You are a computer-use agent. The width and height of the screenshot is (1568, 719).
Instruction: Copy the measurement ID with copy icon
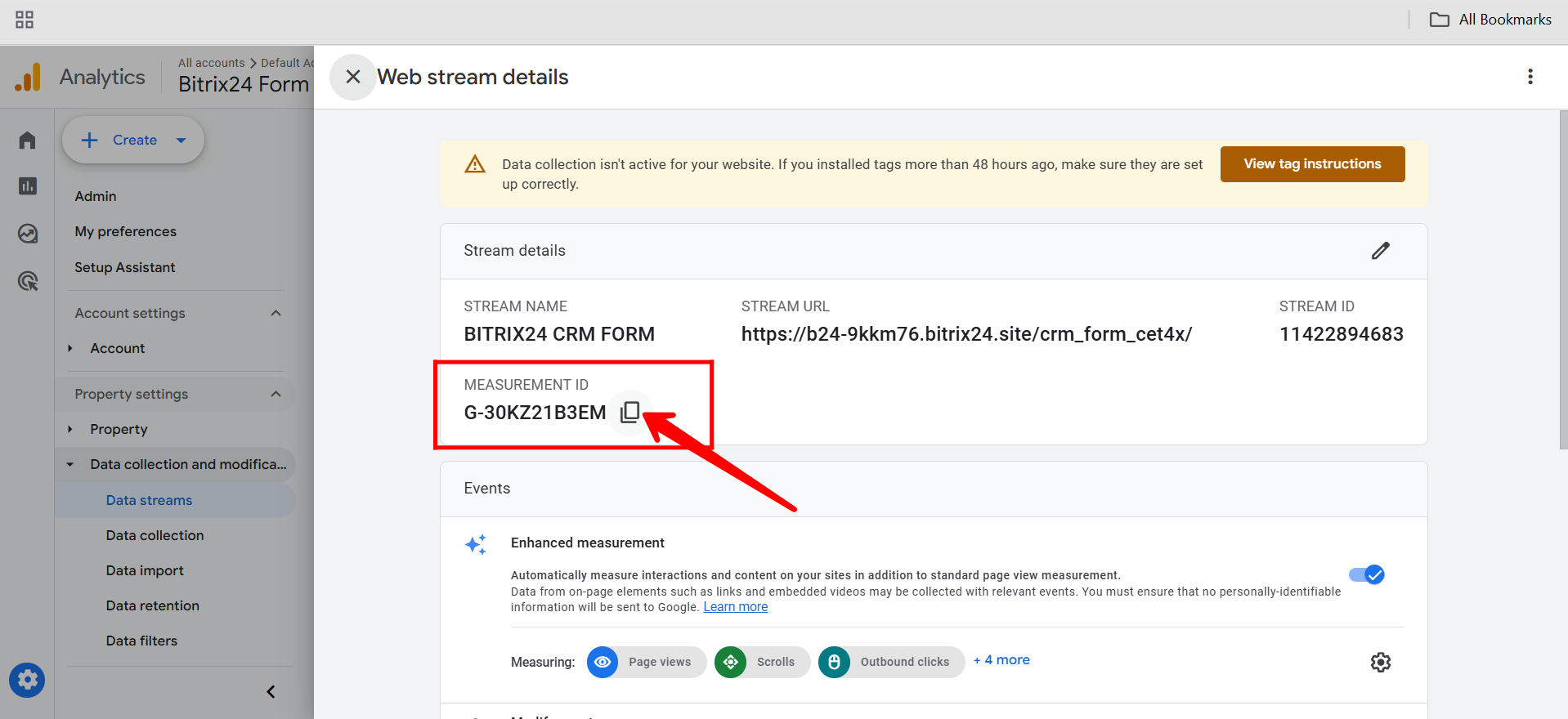coord(629,412)
